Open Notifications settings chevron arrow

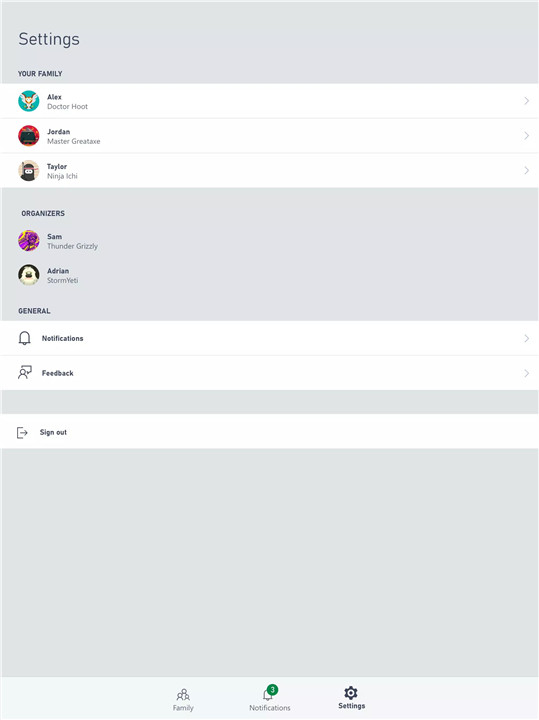click(527, 338)
